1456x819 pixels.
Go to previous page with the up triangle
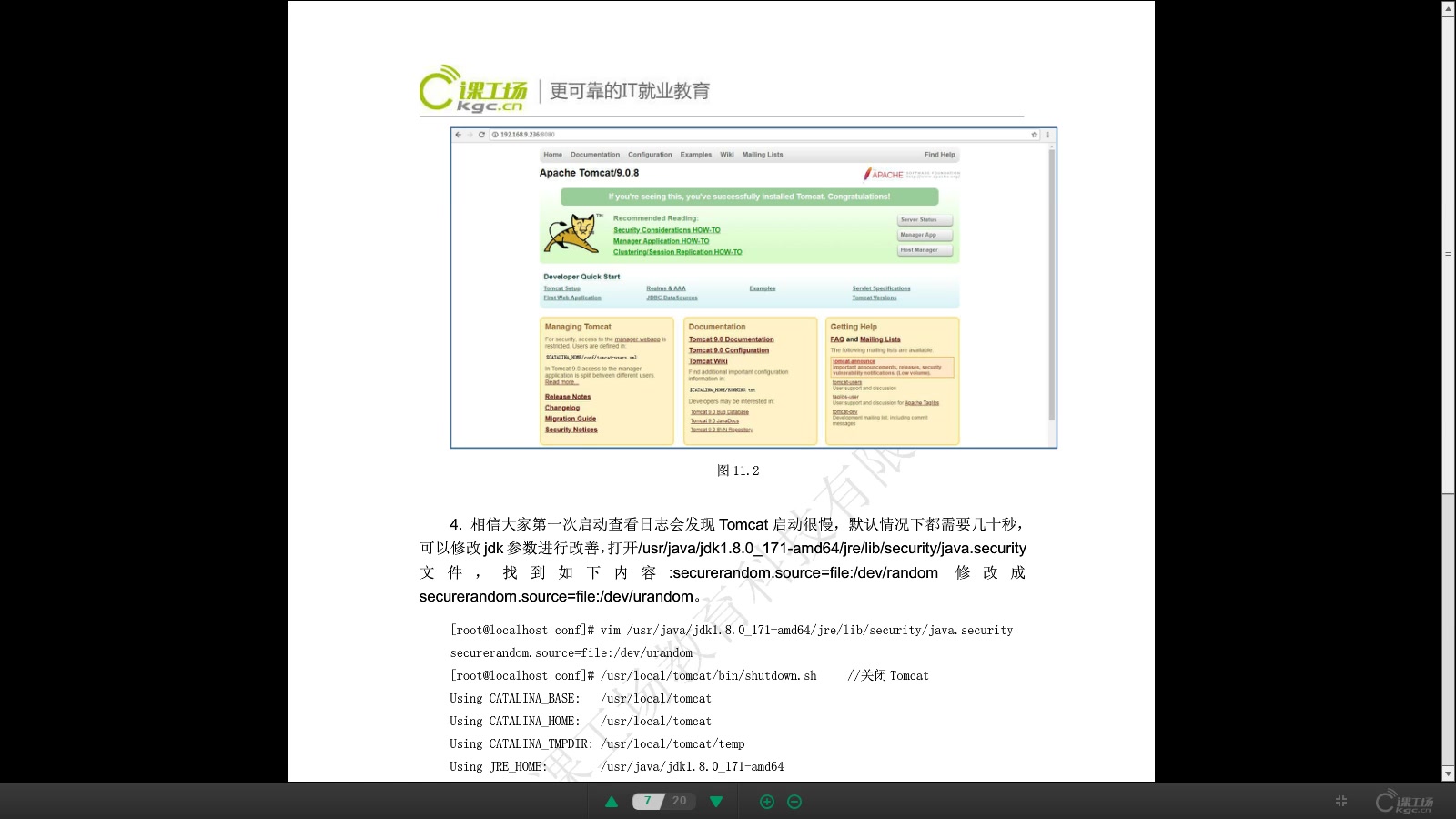click(x=612, y=802)
